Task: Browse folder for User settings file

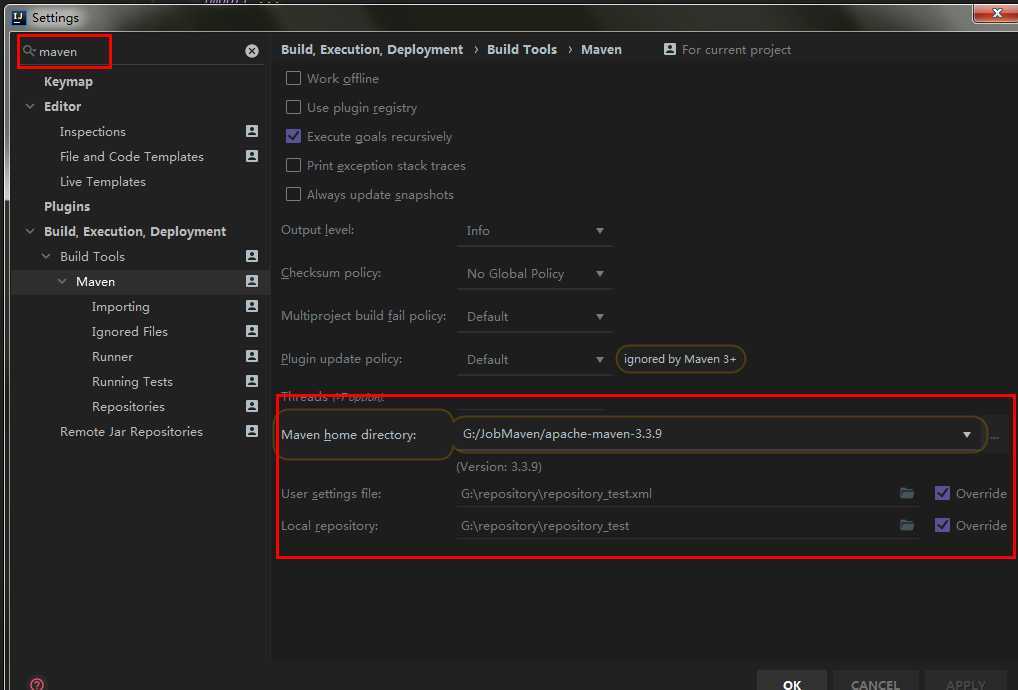Action: (907, 493)
